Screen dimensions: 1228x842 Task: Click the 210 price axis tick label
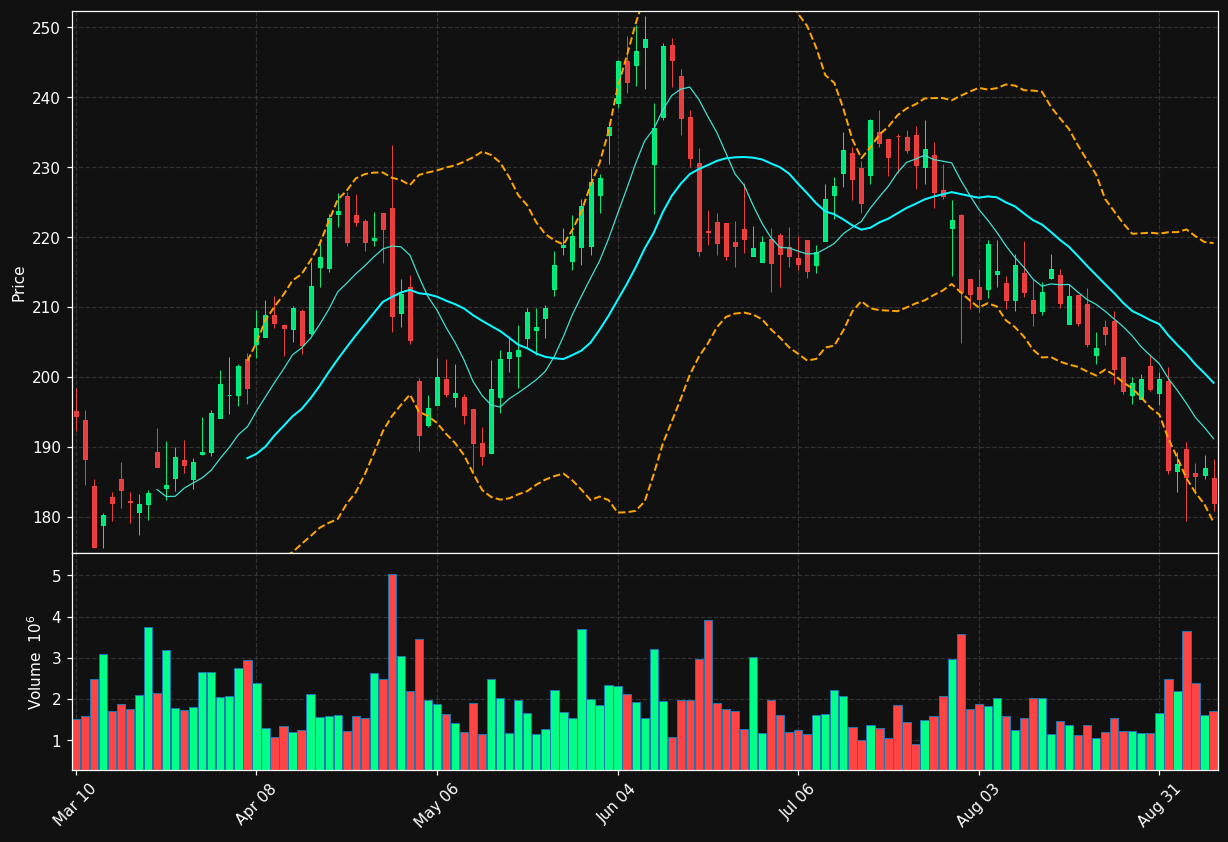[x=46, y=308]
